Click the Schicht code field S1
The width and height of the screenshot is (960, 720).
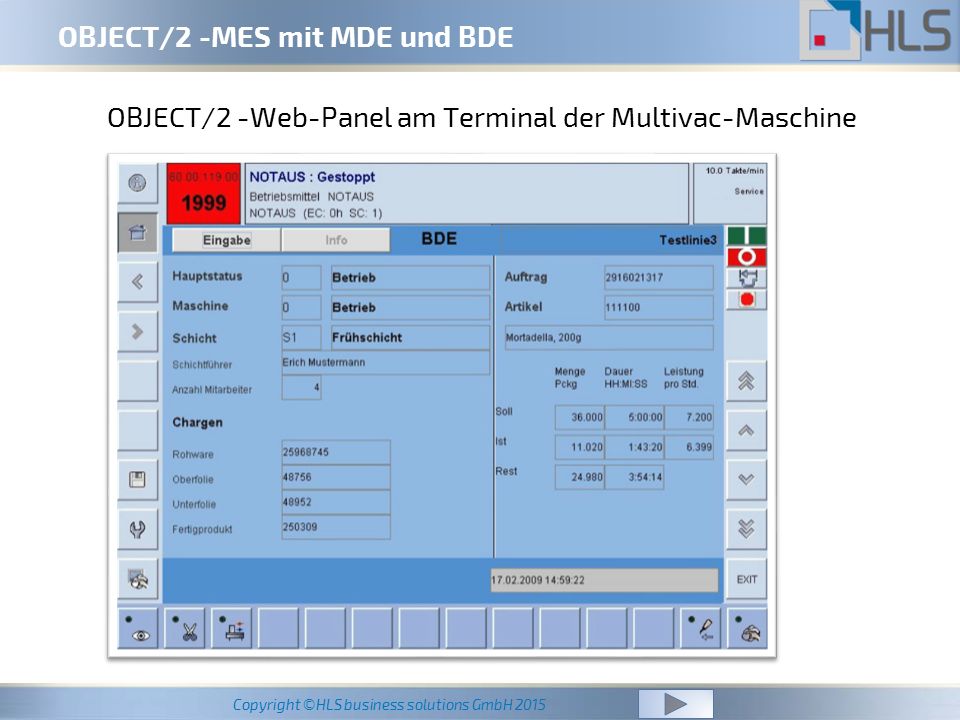point(301,337)
